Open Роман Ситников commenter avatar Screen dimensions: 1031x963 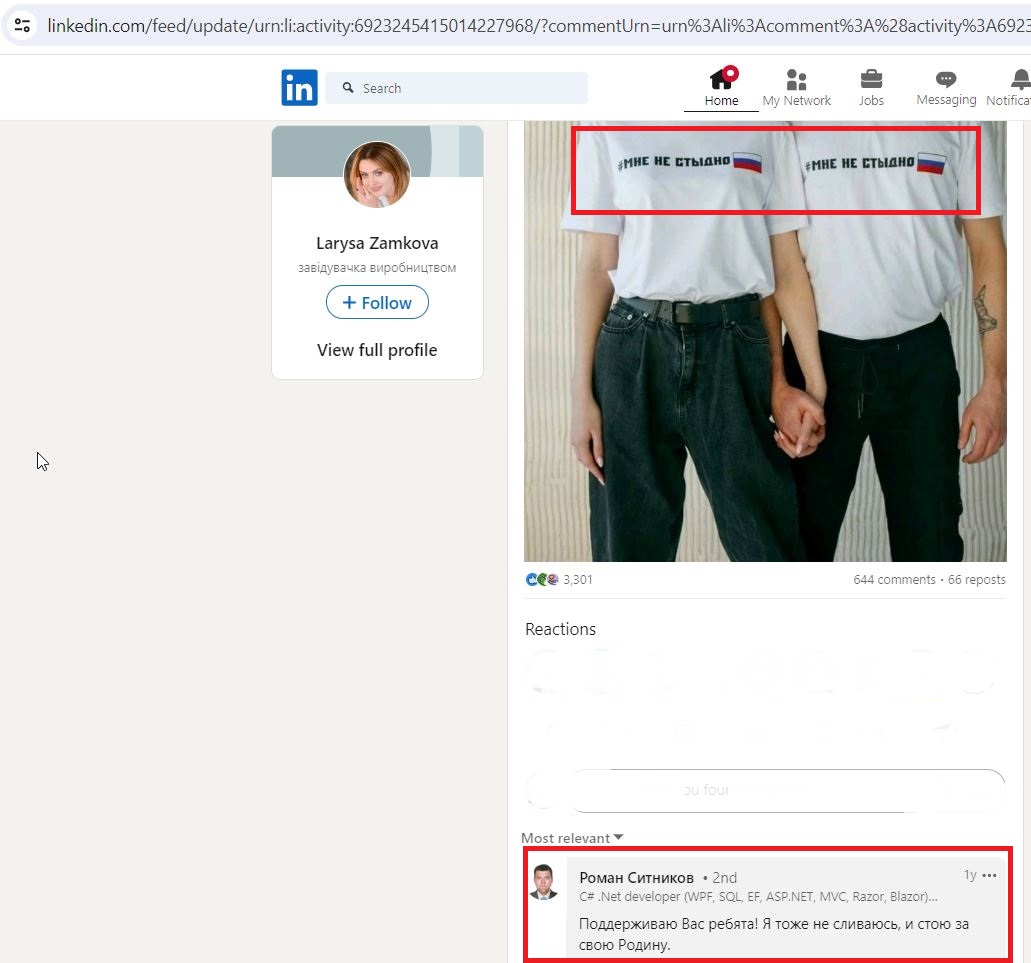point(544,882)
